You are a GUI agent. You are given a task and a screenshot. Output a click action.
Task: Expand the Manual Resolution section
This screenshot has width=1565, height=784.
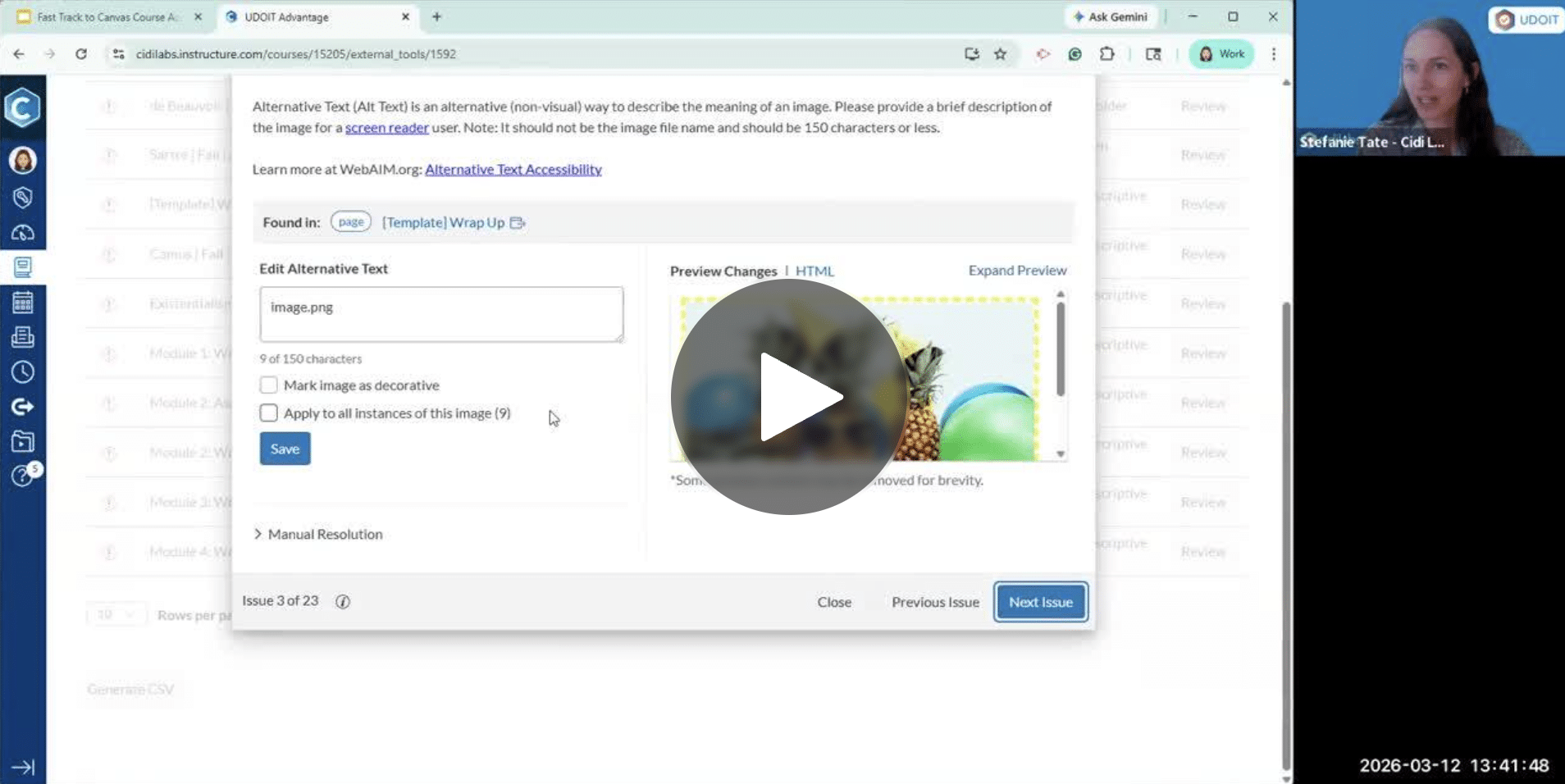tap(318, 535)
